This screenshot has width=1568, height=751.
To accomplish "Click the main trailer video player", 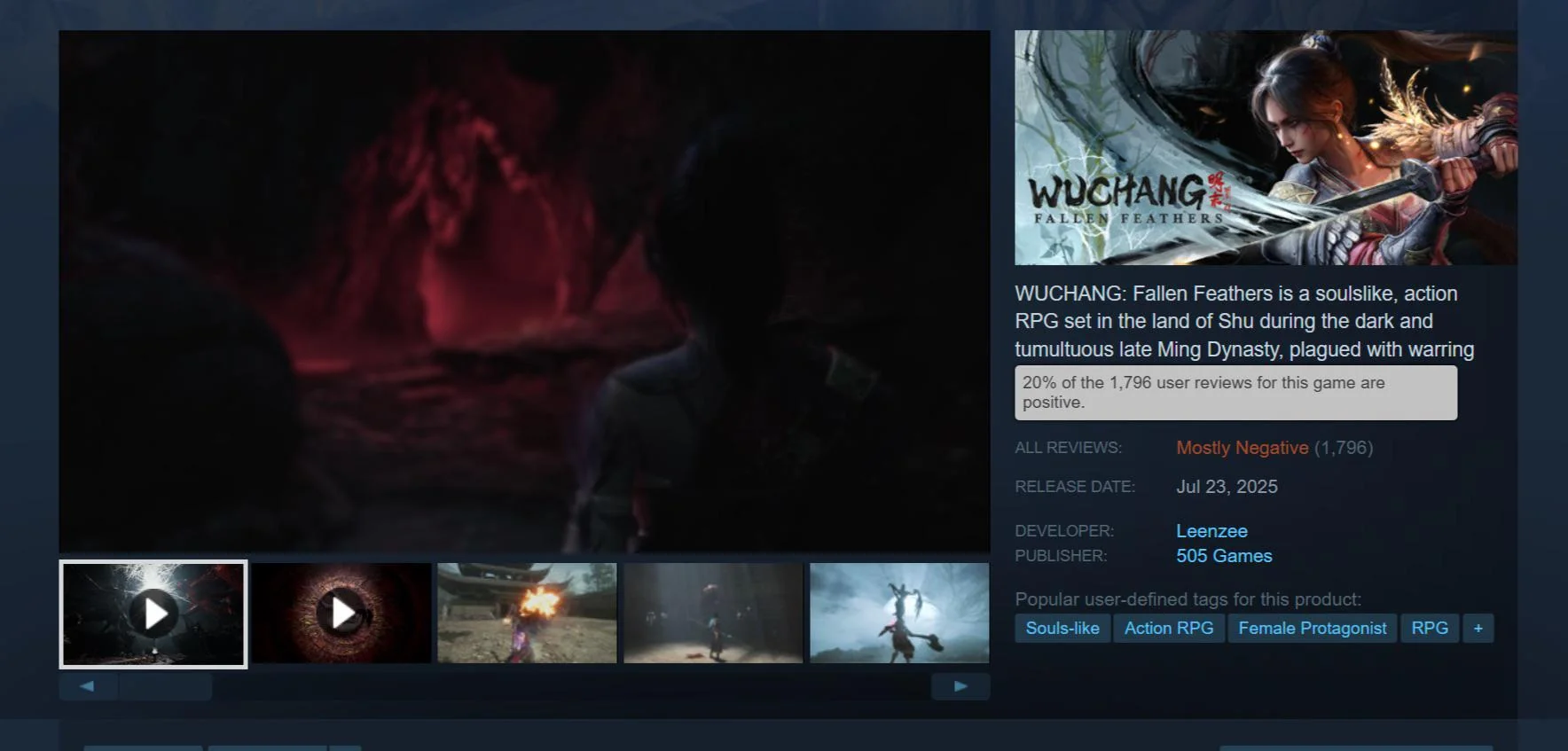I will [524, 292].
